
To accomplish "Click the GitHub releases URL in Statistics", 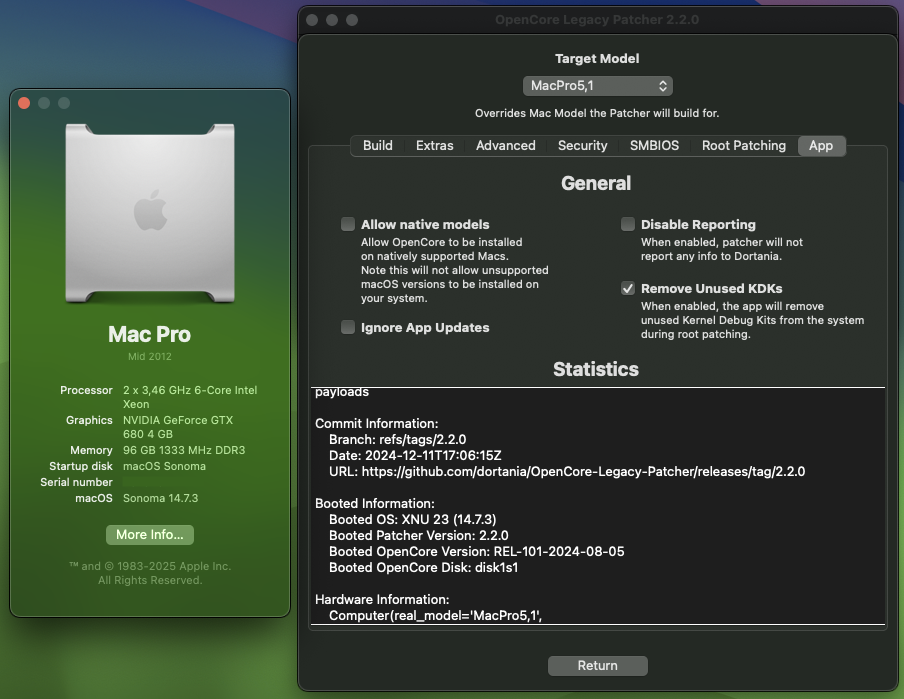I will click(583, 472).
